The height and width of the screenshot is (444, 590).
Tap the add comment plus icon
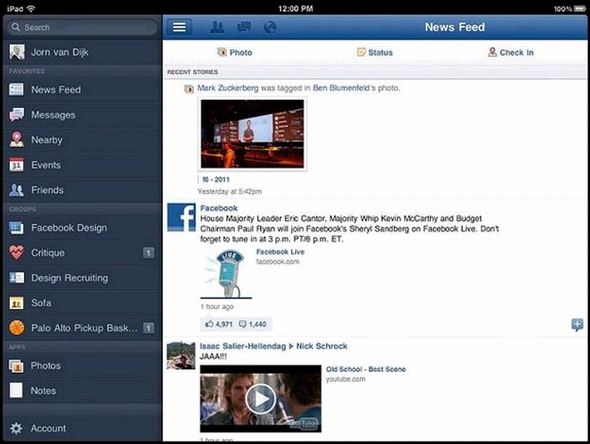click(x=577, y=324)
